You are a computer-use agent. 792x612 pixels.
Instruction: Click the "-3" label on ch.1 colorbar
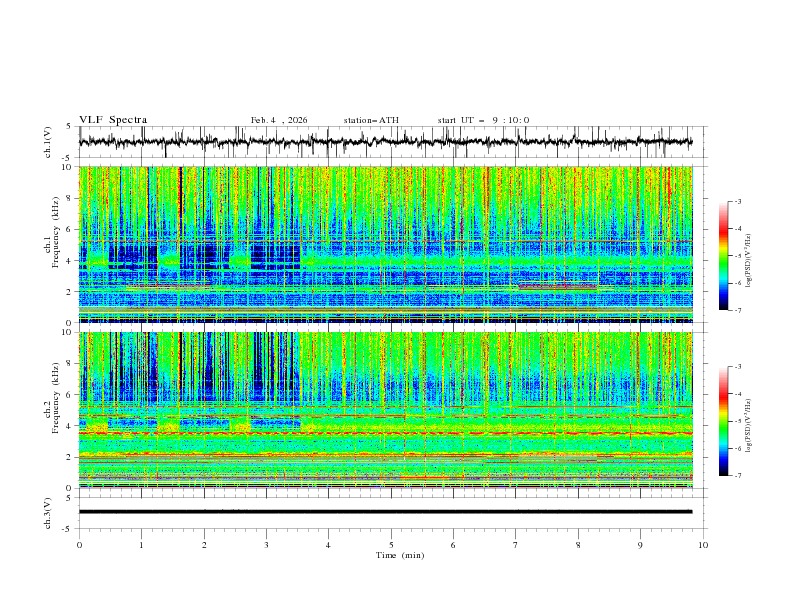(x=738, y=201)
